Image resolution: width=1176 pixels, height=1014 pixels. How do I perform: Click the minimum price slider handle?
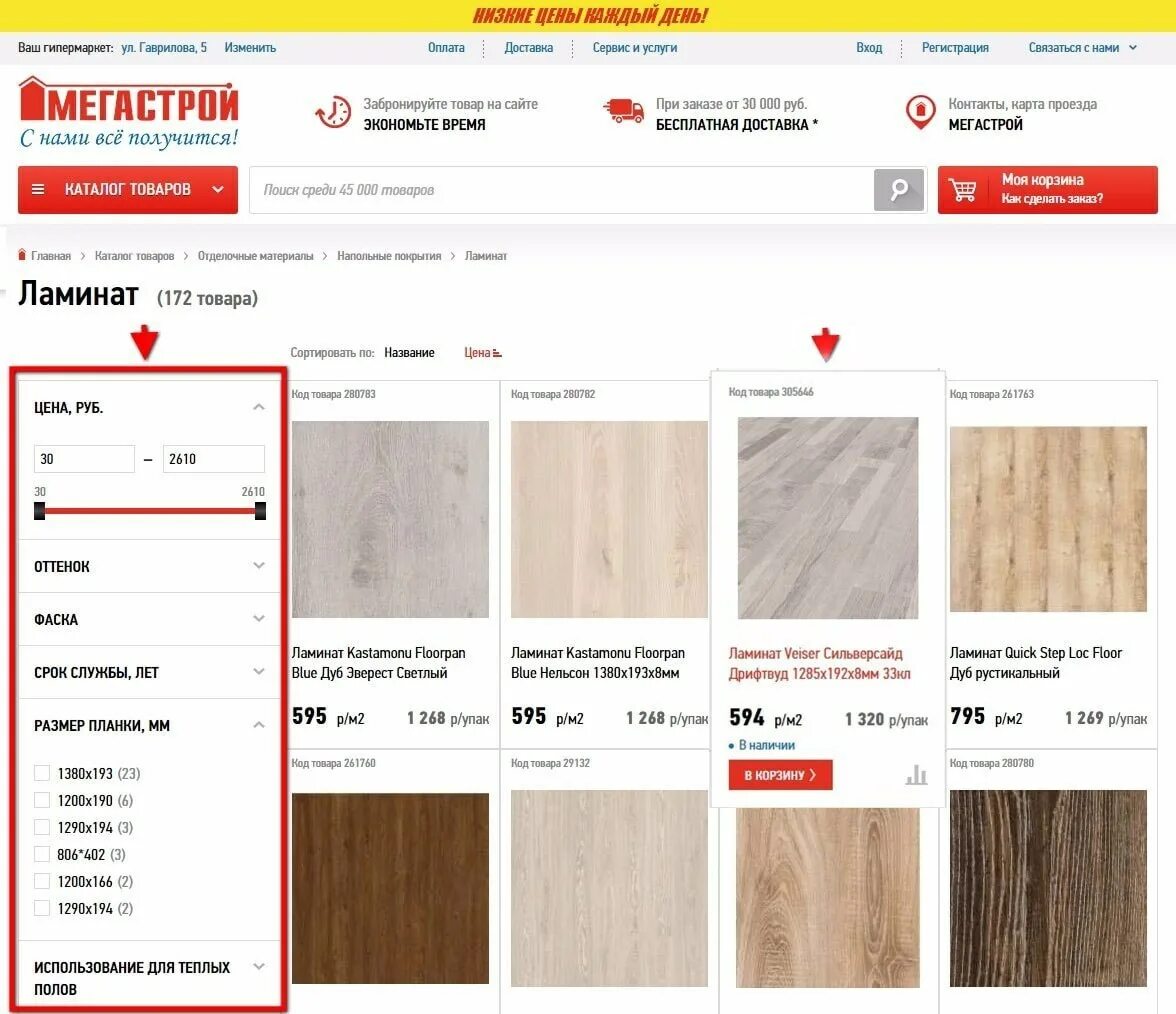click(x=40, y=511)
